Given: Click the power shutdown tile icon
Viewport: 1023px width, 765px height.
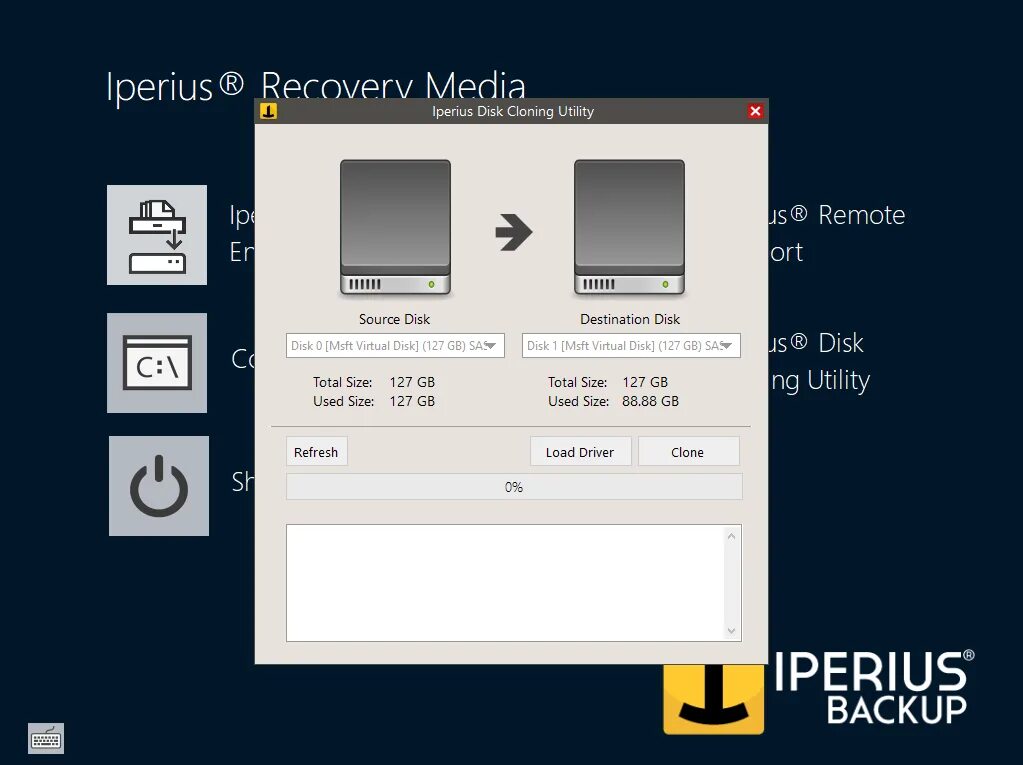Looking at the screenshot, I should coord(159,486).
